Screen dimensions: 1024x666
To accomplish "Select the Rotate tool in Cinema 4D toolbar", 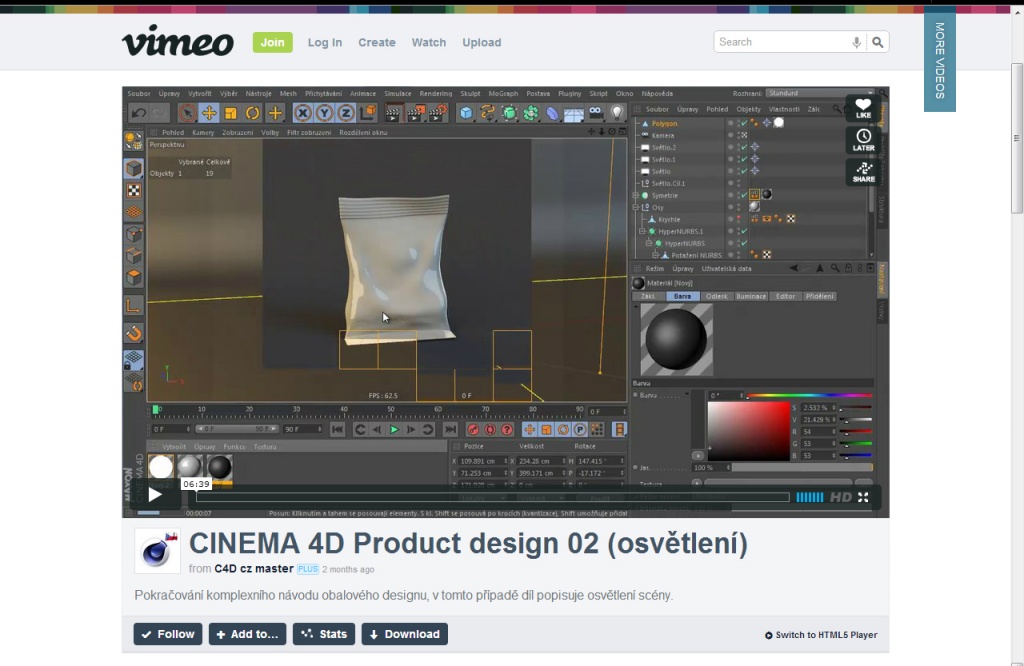I will (x=252, y=113).
